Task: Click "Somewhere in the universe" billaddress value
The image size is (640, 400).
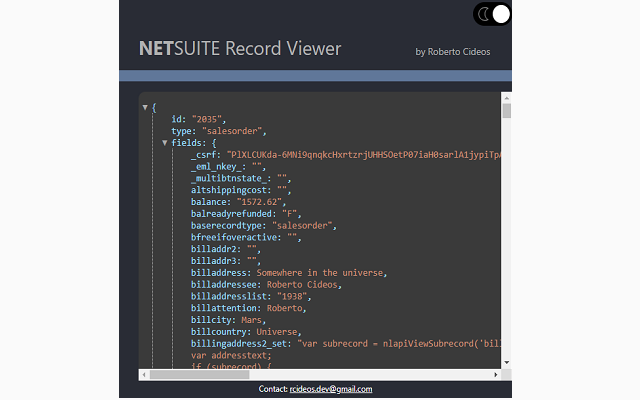Action: click(320, 273)
